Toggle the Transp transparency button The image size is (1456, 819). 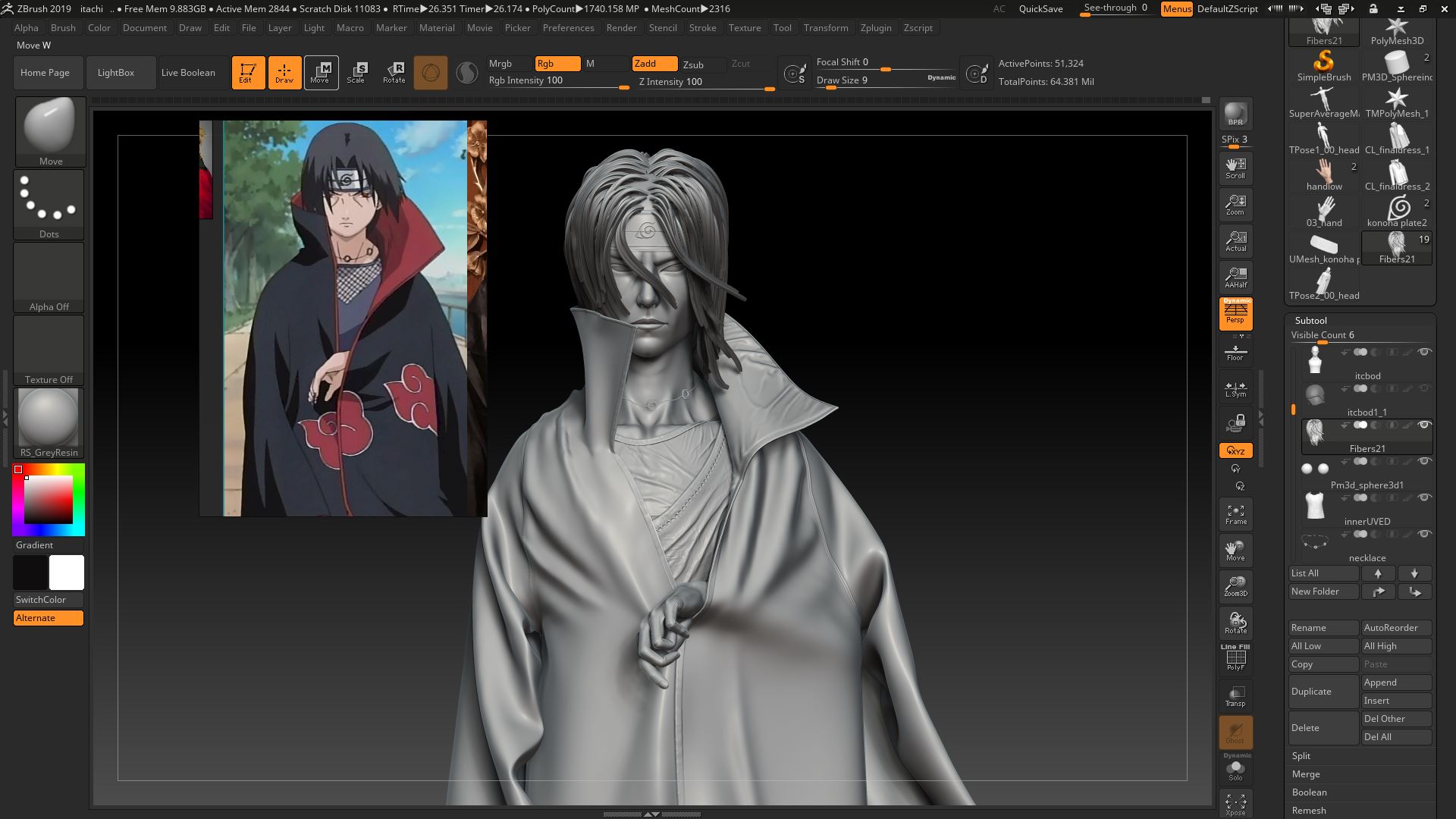point(1235,695)
